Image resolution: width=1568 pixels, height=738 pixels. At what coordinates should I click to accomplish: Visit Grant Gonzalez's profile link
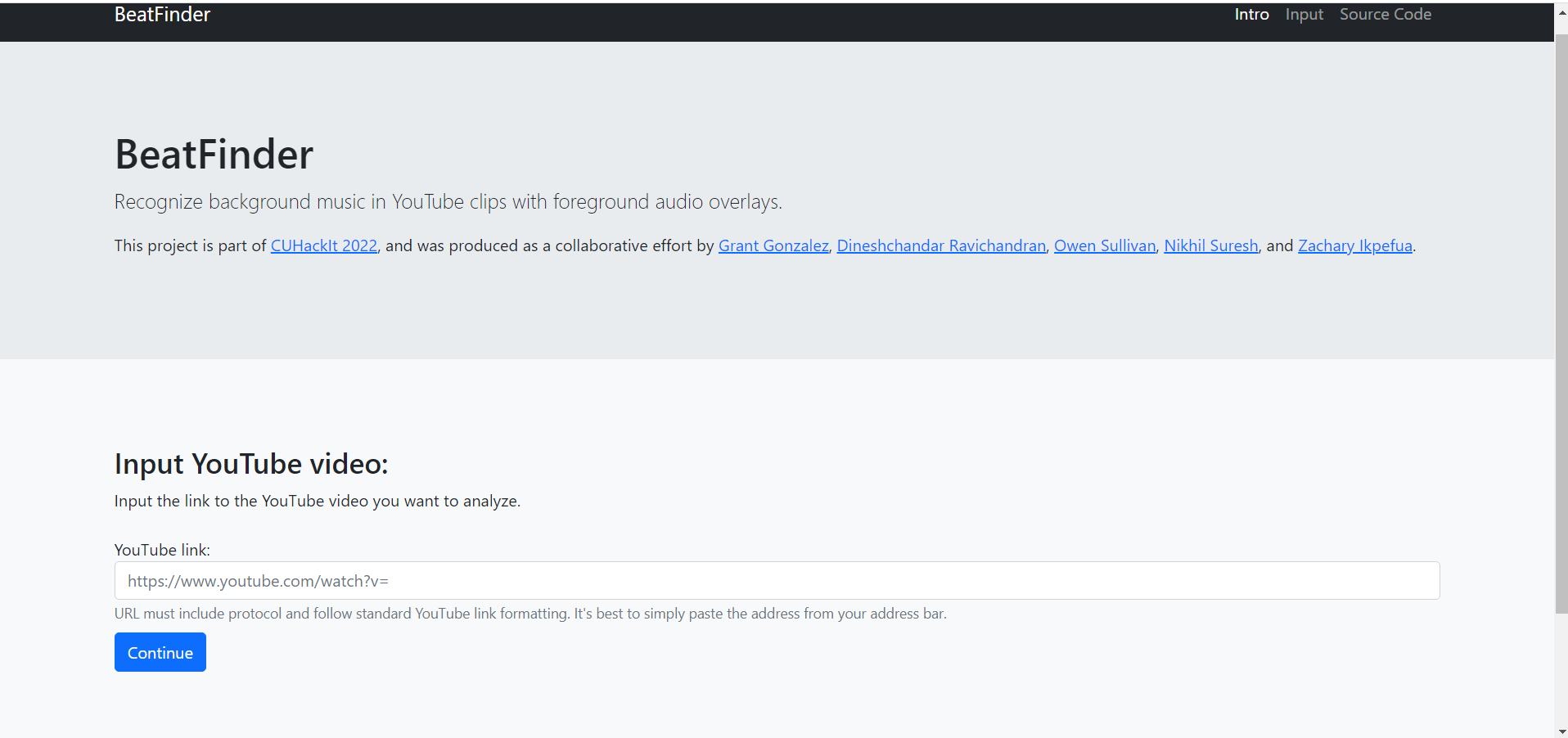(x=773, y=245)
